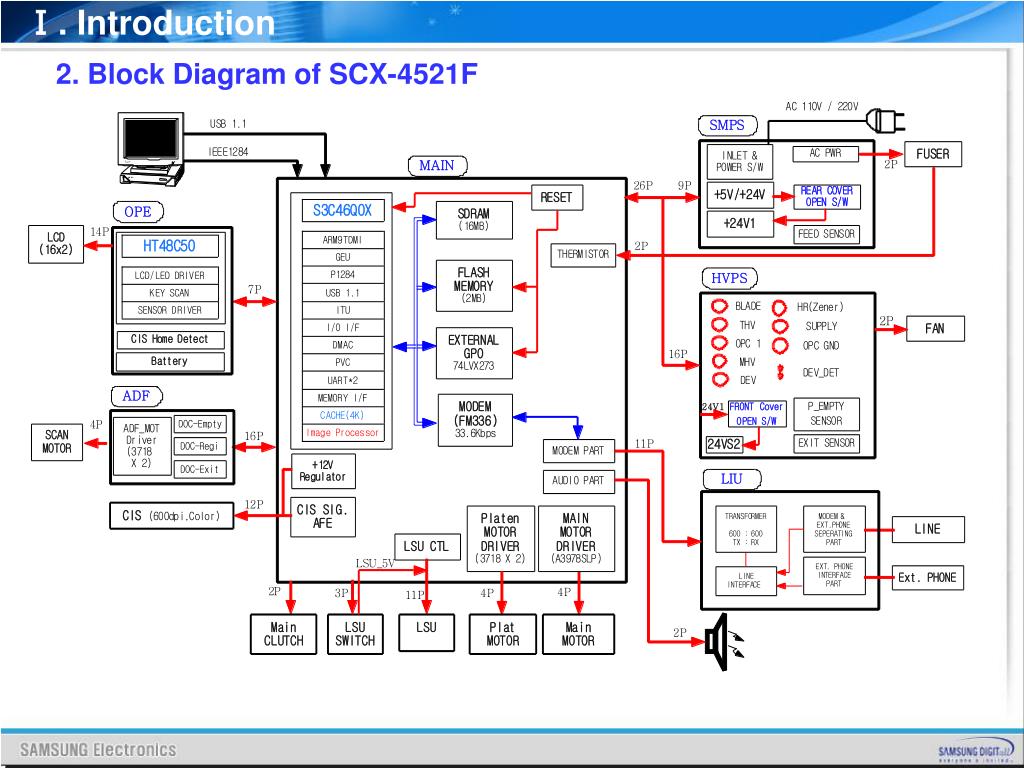Click the LCD (16x2) box
The width and height of the screenshot is (1024, 768).
click(56, 244)
